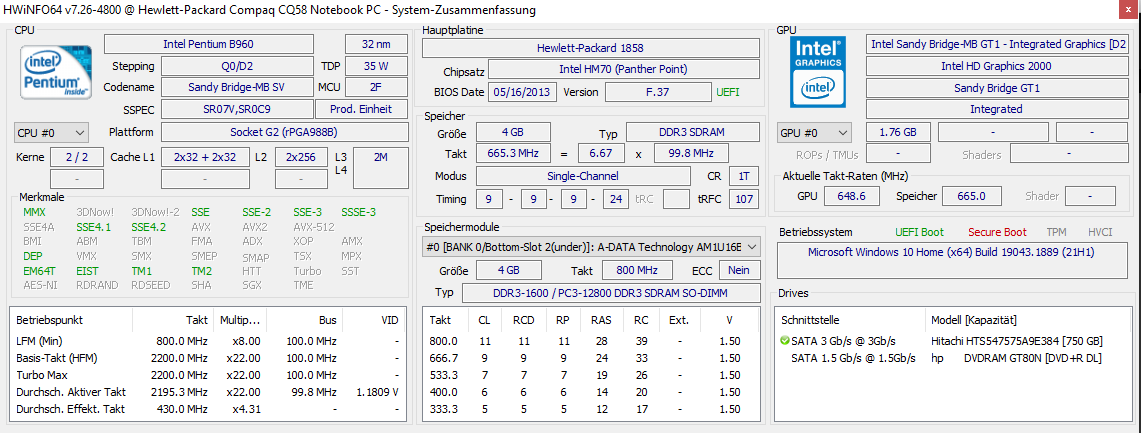Open the GPU #0 selector dropdown
The width and height of the screenshot is (1141, 433).
pyautogui.click(x=814, y=133)
